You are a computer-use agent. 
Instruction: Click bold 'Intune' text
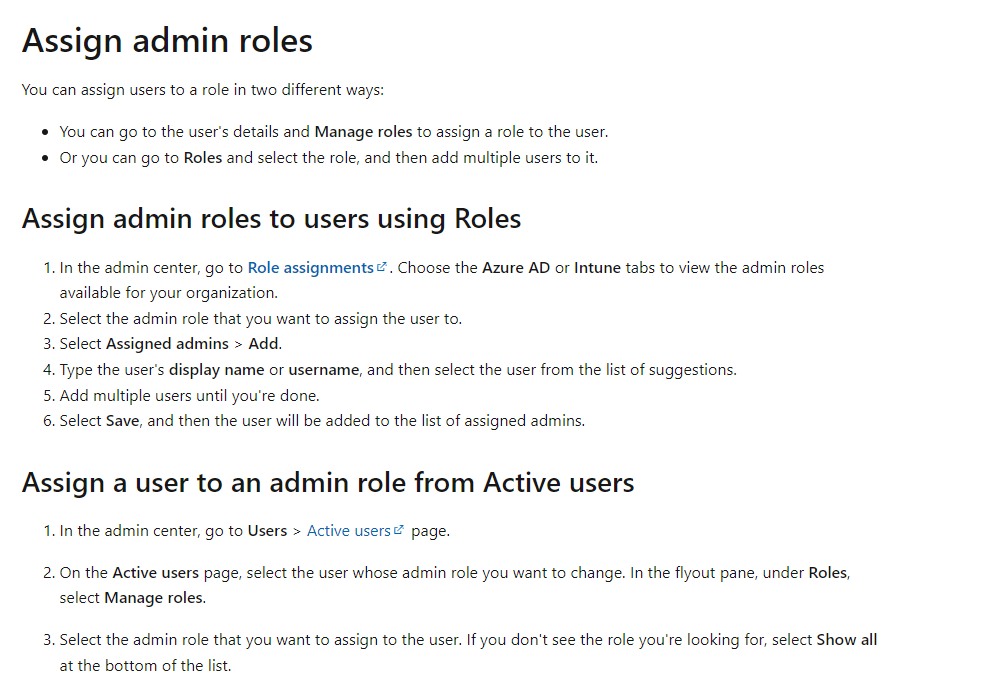(x=597, y=268)
